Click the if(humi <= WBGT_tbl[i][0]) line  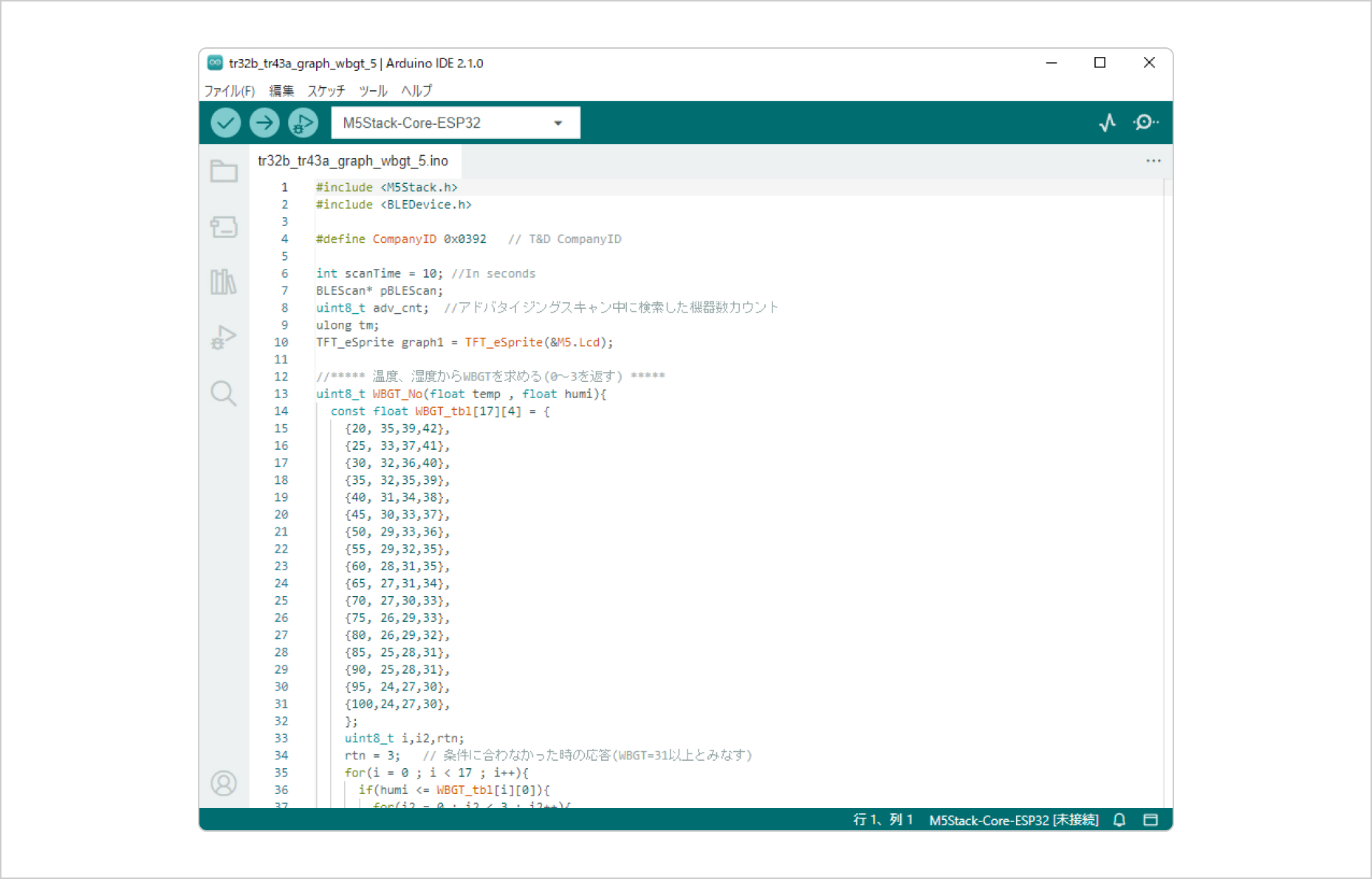coord(454,790)
